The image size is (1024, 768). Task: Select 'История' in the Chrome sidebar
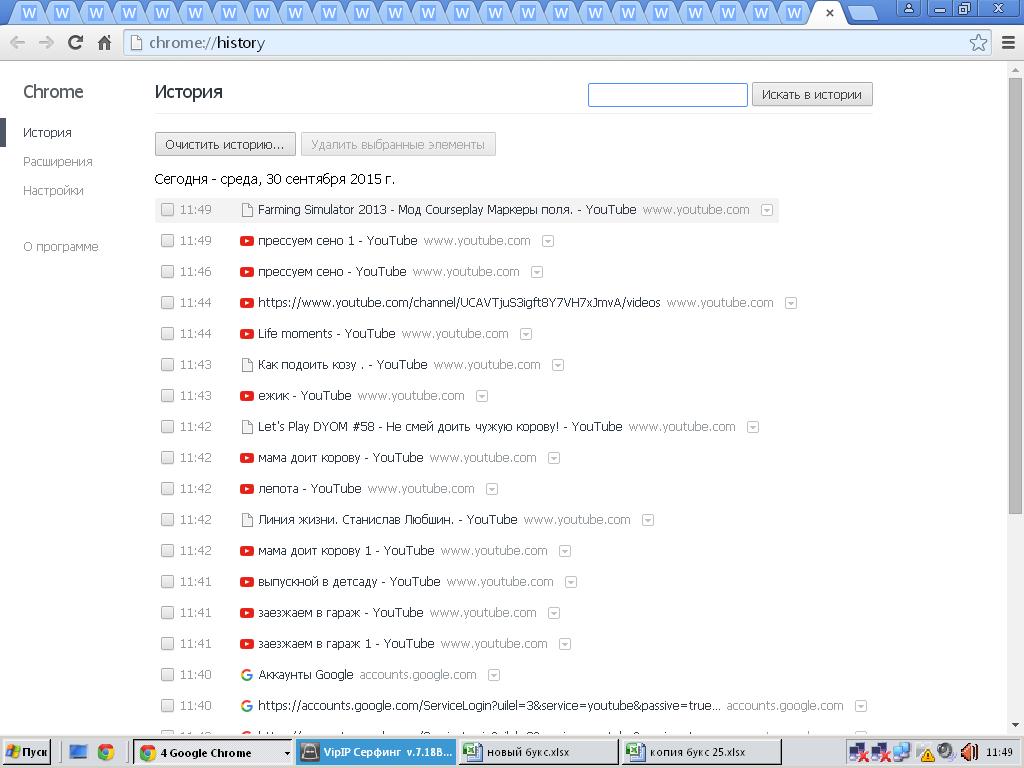[x=47, y=133]
